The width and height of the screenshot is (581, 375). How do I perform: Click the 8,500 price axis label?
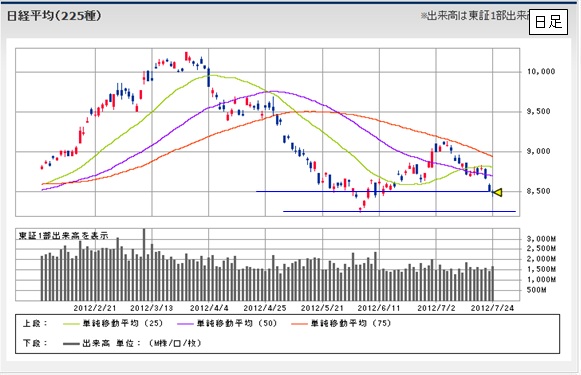tap(538, 192)
